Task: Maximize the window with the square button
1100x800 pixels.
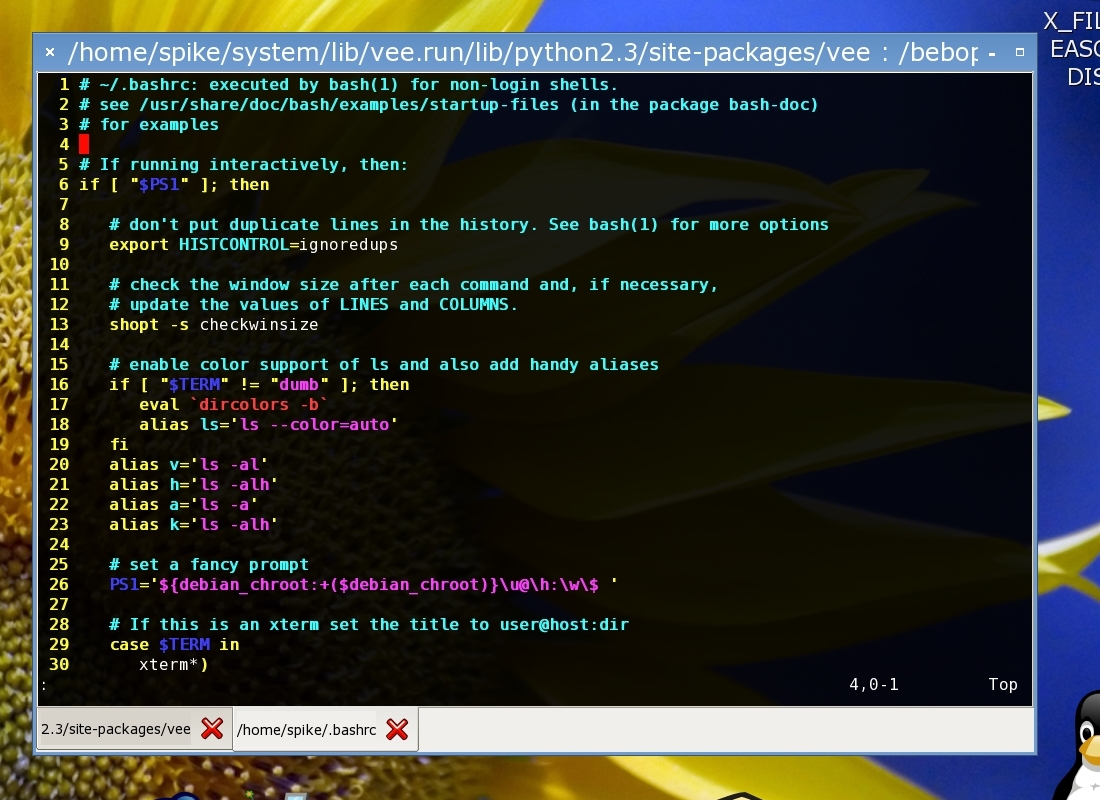Action: [x=1020, y=52]
